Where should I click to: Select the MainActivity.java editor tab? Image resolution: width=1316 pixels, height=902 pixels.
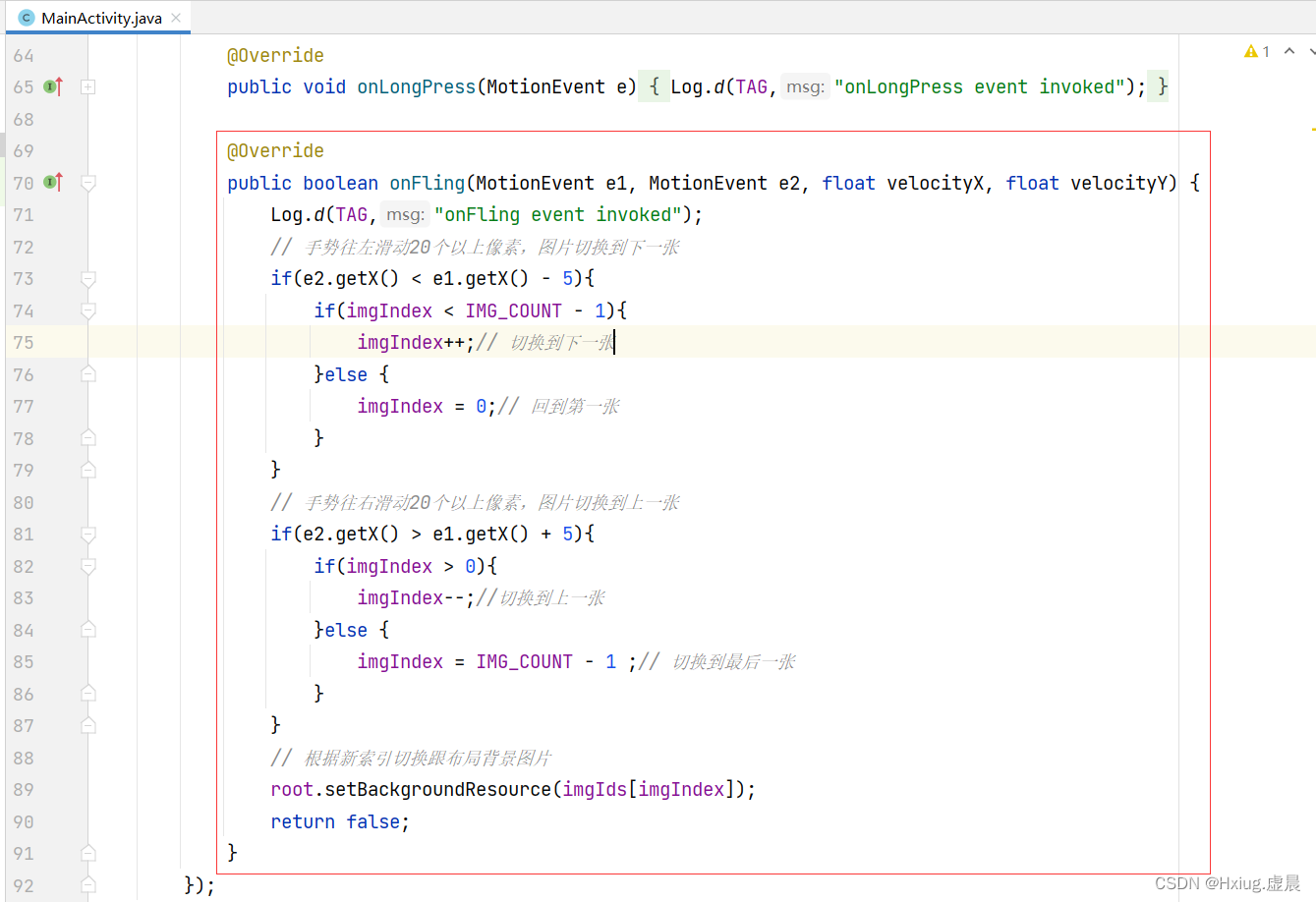click(98, 18)
